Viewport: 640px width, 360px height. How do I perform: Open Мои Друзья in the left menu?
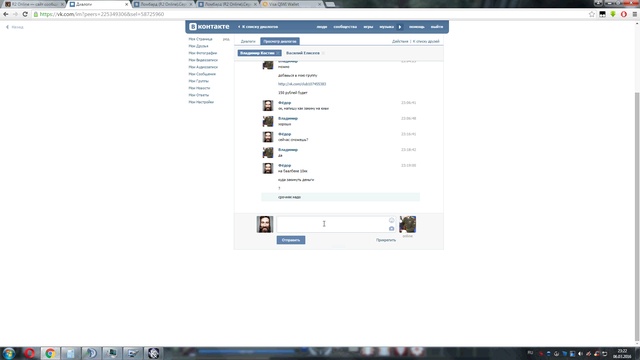point(198,46)
